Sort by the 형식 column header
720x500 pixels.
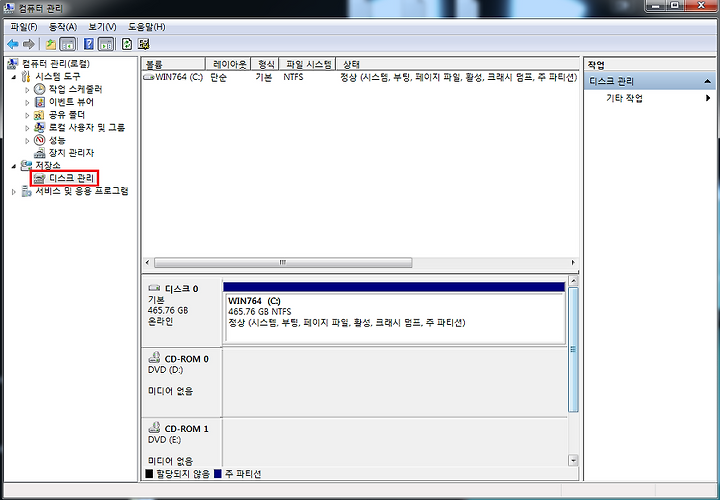pos(265,64)
